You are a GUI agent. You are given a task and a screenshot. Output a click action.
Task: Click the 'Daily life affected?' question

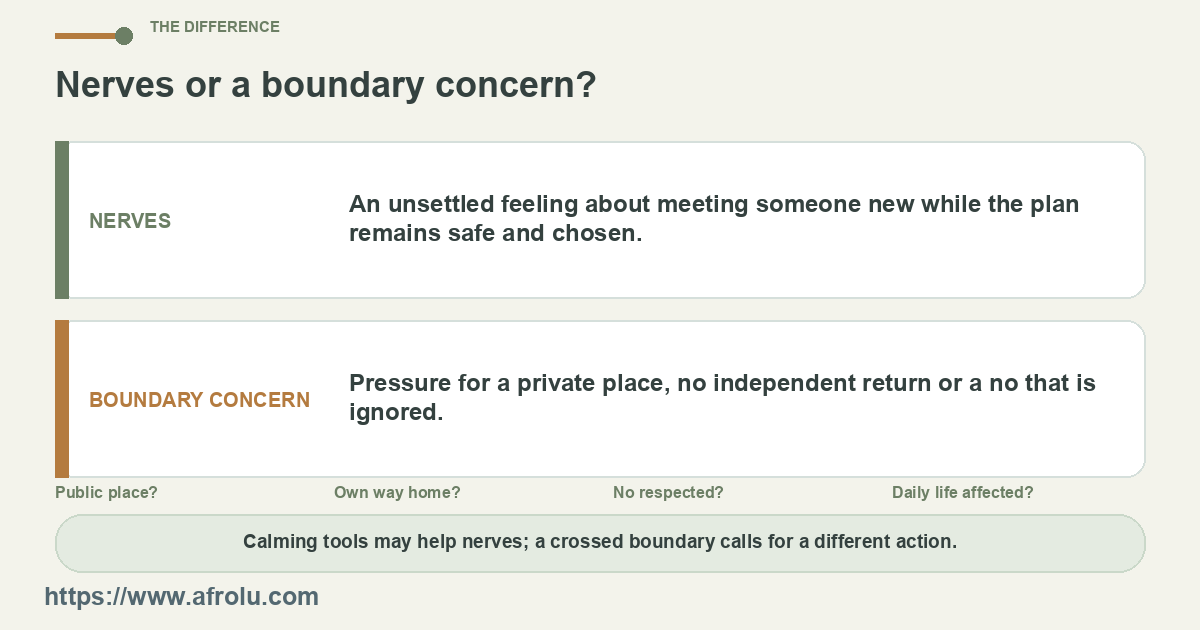pyautogui.click(x=963, y=493)
